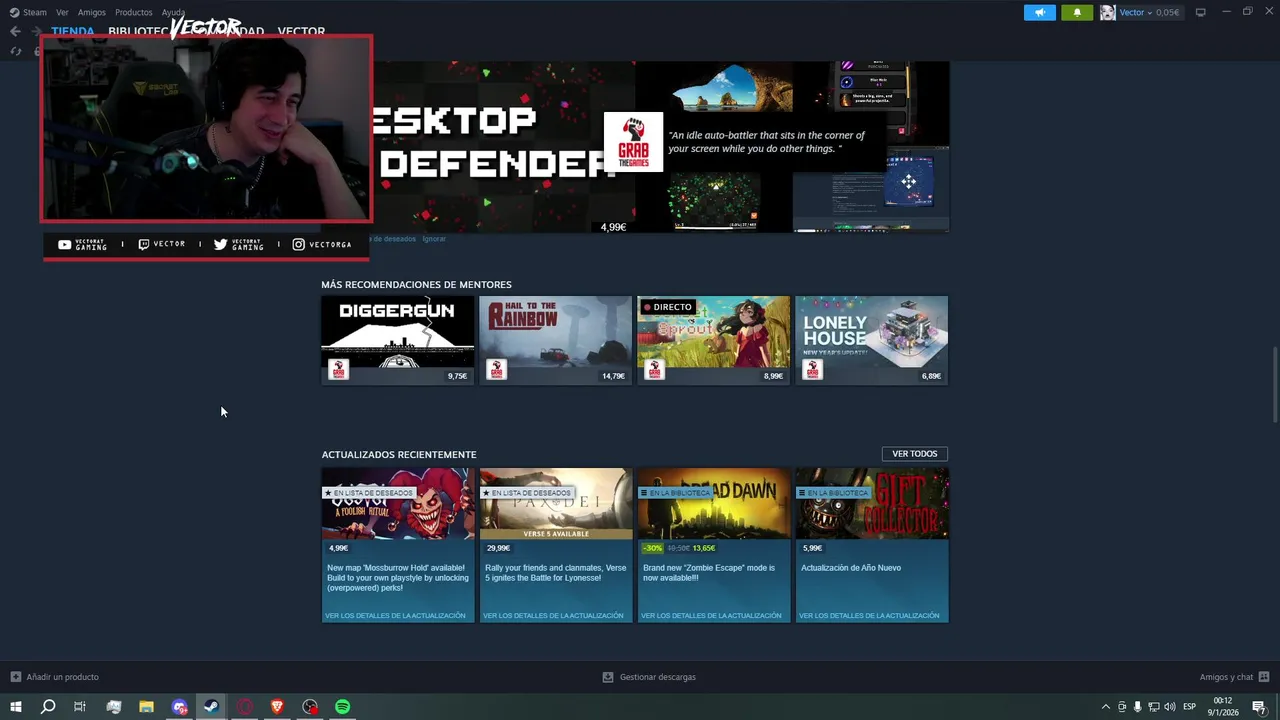Image resolution: width=1280 pixels, height=720 pixels.
Task: Click the 'ACTUALIZADOS RECIENTEMENTE' heading
Action: [x=399, y=455]
